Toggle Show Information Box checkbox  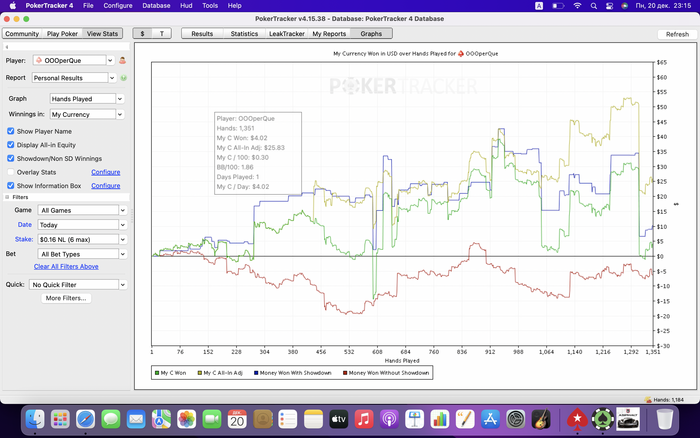coord(10,185)
